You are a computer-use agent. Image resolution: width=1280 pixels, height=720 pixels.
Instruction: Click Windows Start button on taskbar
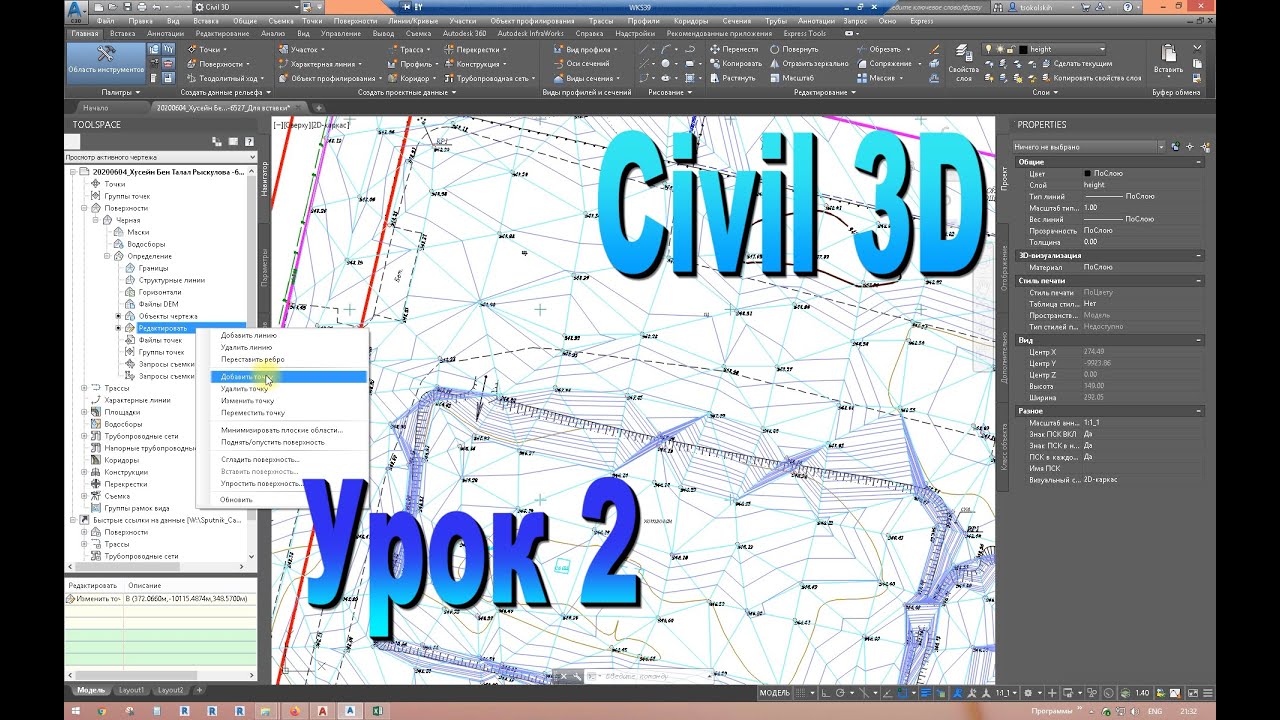coord(74,711)
